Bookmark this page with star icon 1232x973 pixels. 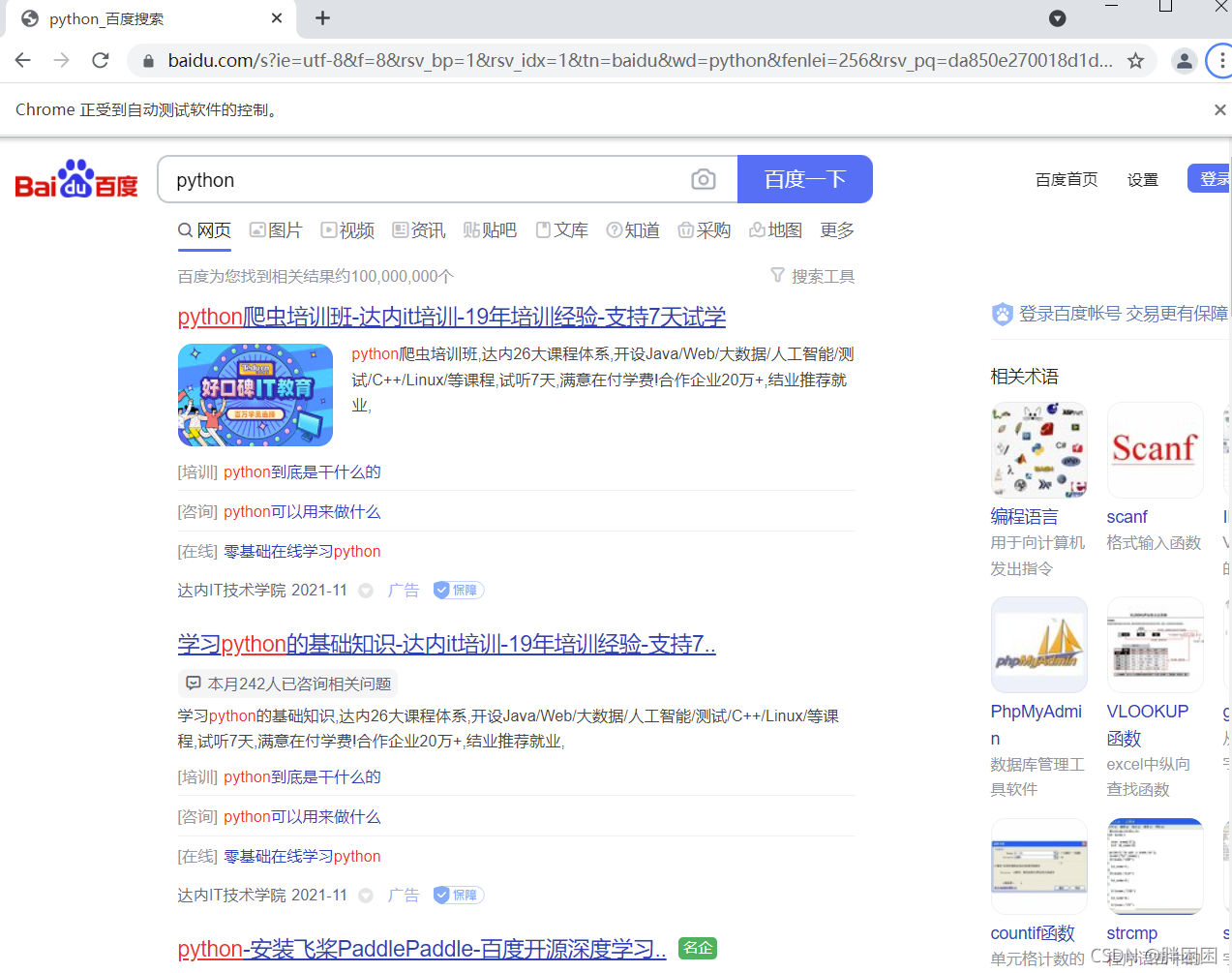pyautogui.click(x=1135, y=61)
